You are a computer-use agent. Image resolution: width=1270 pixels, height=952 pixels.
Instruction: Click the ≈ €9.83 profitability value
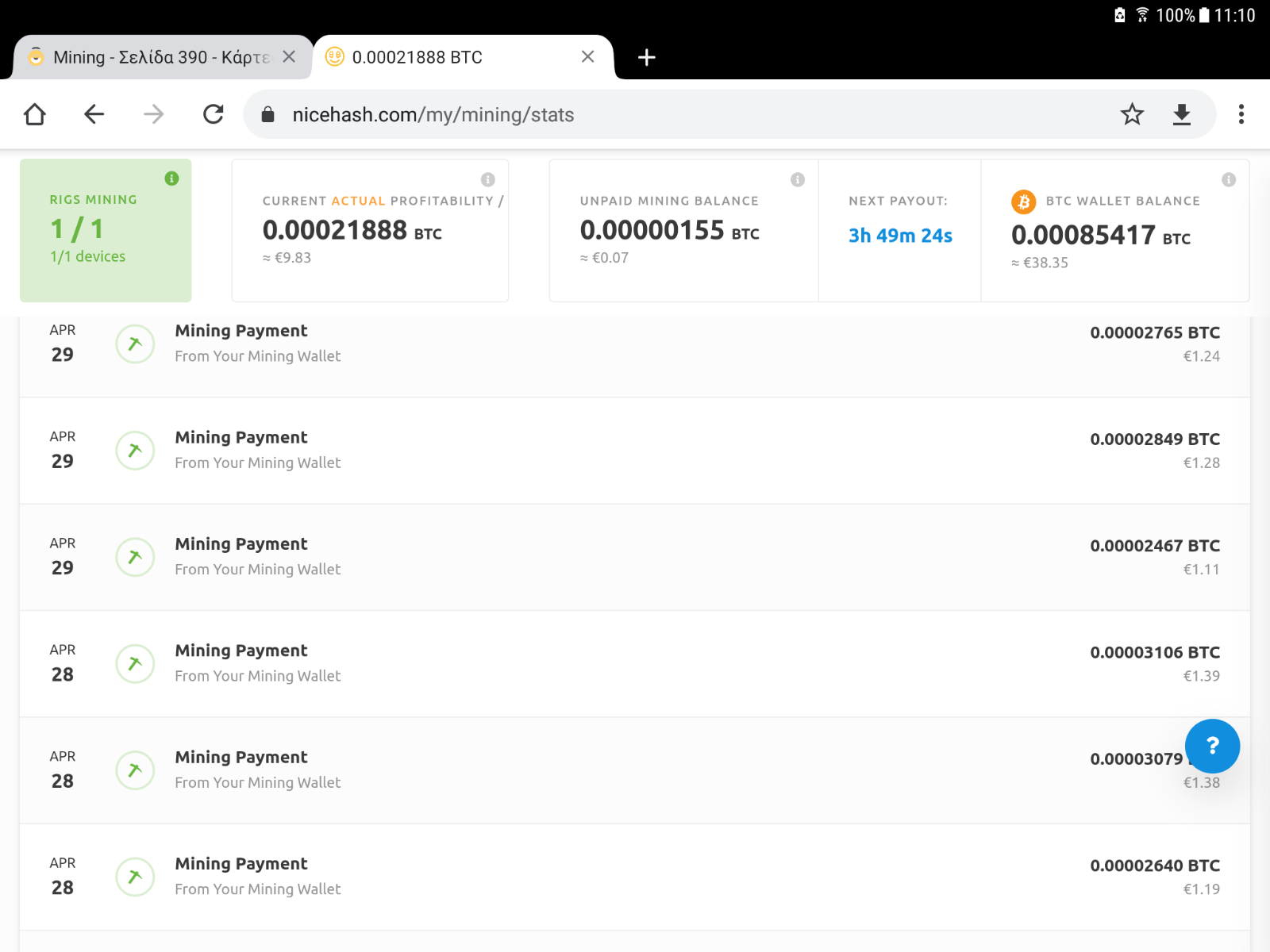pyautogui.click(x=287, y=258)
